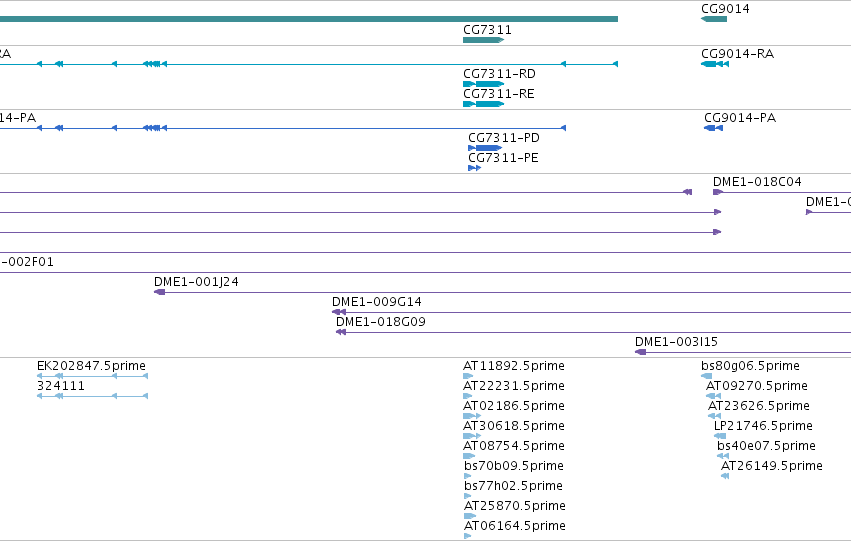Select the 324111 feature glyph
Image resolution: width=851 pixels, height=541 pixels.
tap(92, 396)
